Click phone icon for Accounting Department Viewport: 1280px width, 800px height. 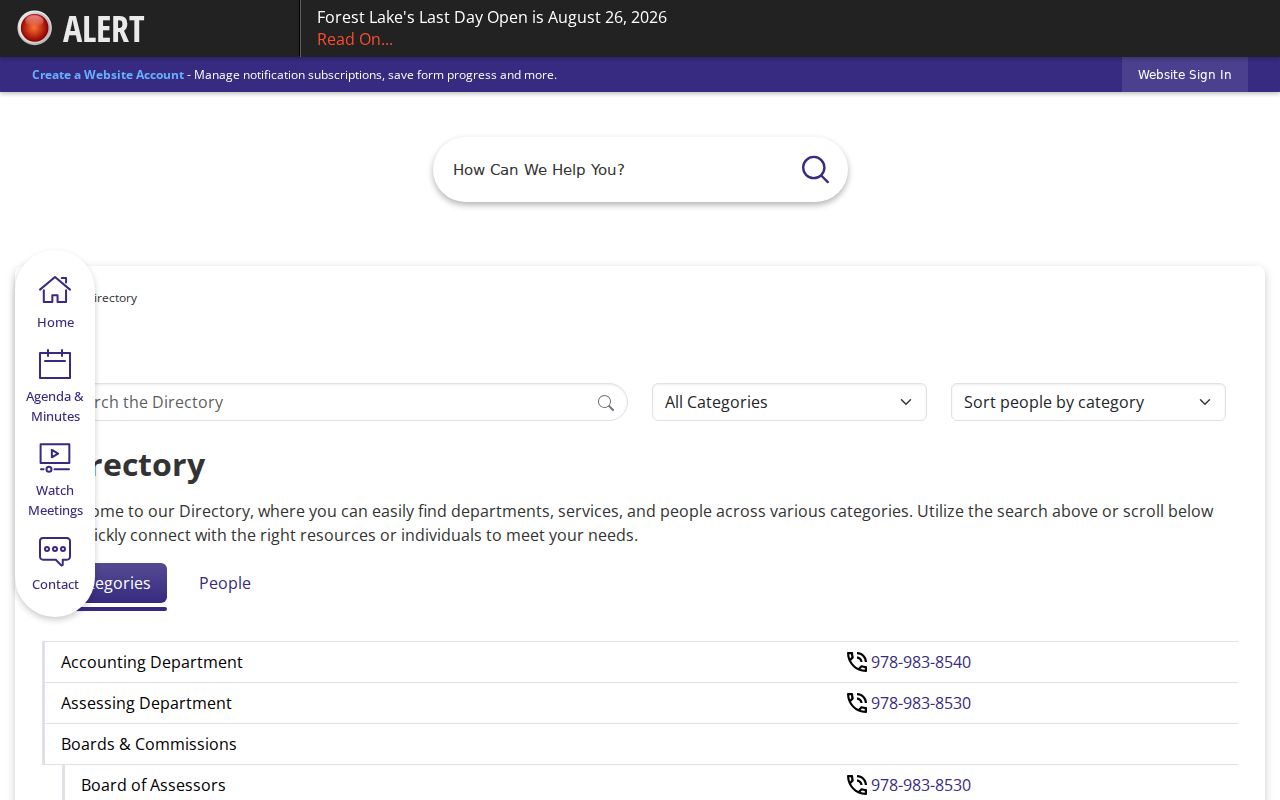[x=857, y=662]
